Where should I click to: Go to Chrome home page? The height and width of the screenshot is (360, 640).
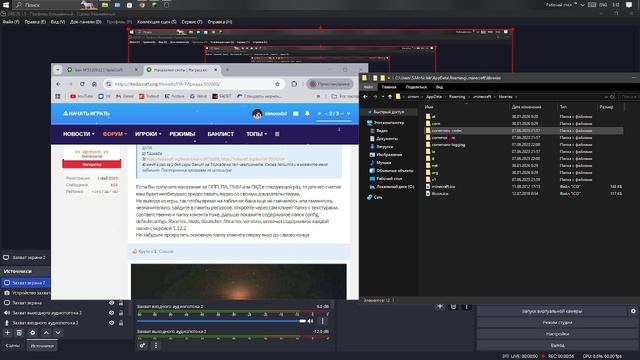[x=94, y=84]
